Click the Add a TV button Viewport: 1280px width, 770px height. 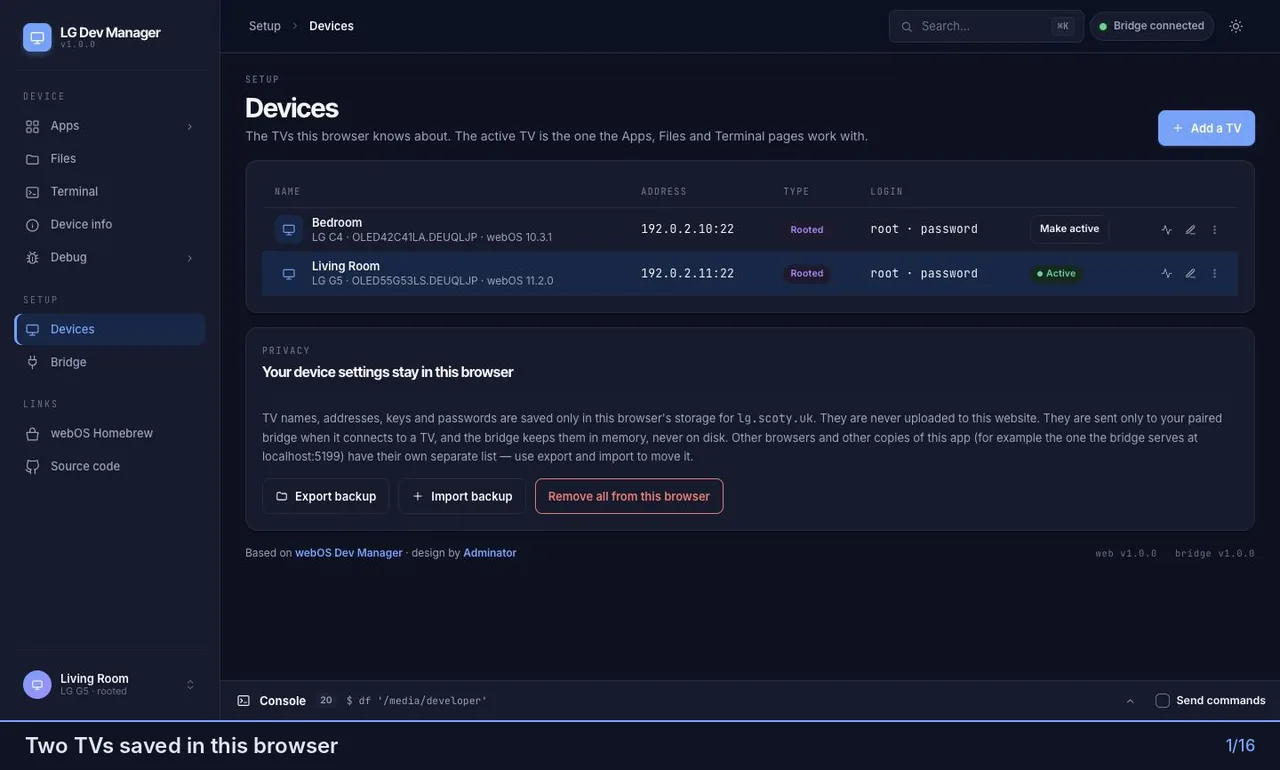[1206, 128]
